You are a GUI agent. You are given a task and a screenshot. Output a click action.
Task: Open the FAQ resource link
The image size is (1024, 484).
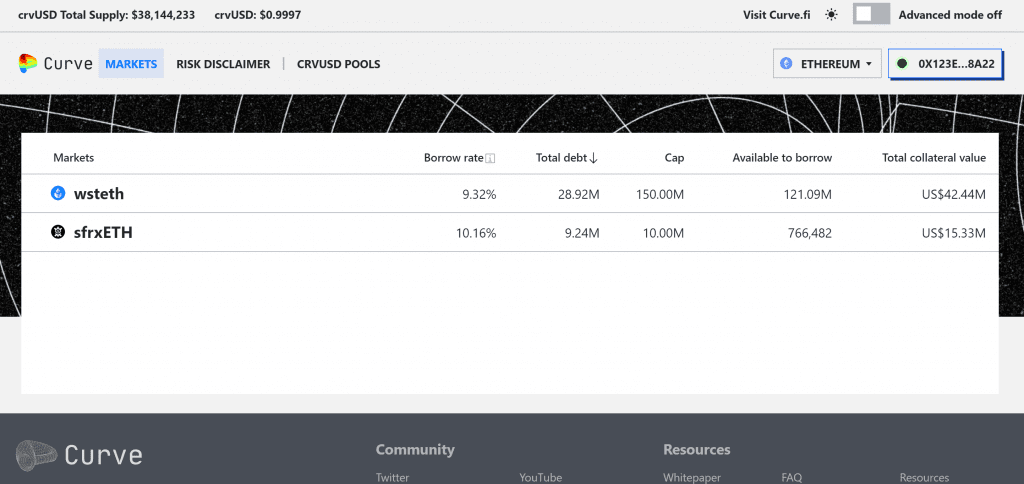792,477
